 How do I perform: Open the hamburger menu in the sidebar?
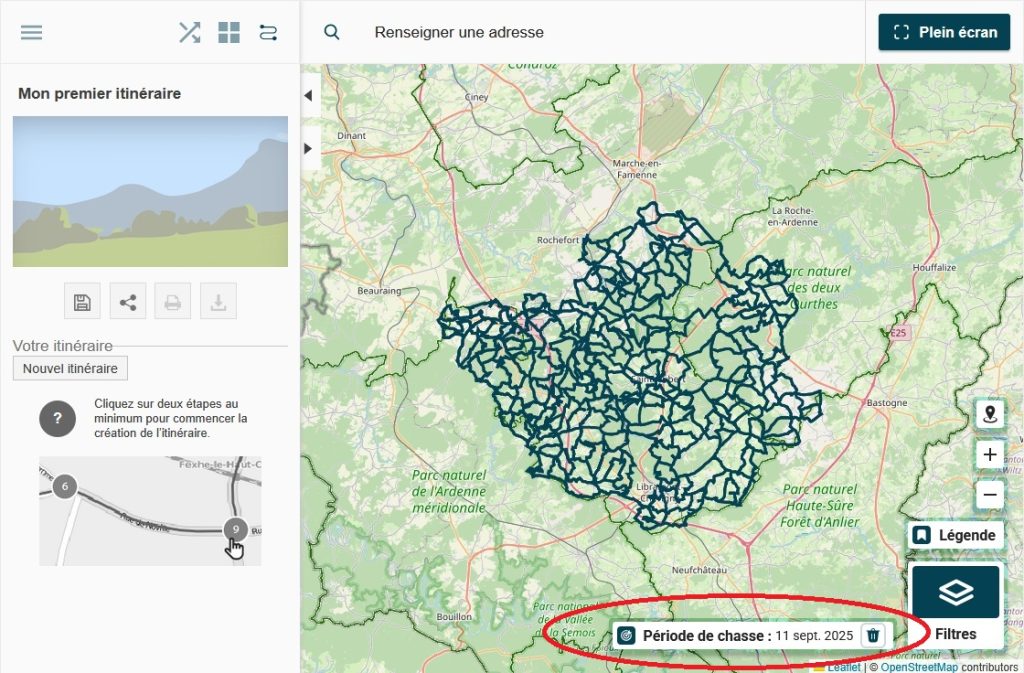32,32
